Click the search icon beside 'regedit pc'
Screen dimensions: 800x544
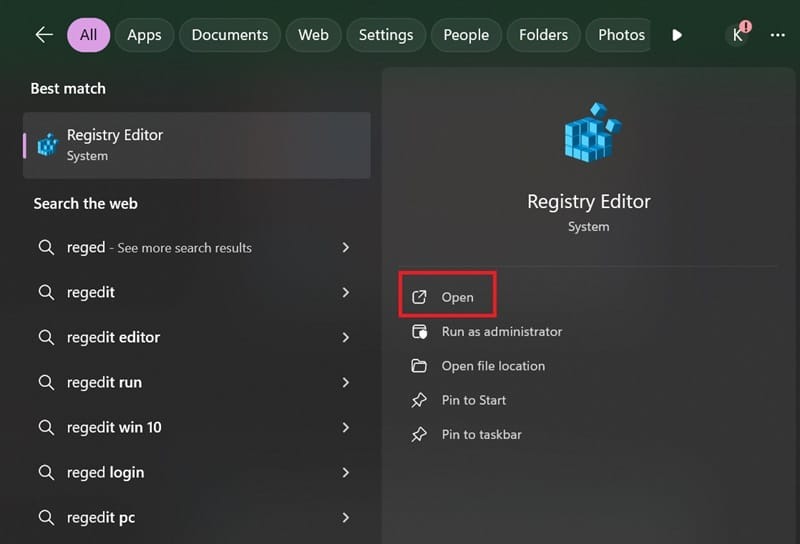46,517
